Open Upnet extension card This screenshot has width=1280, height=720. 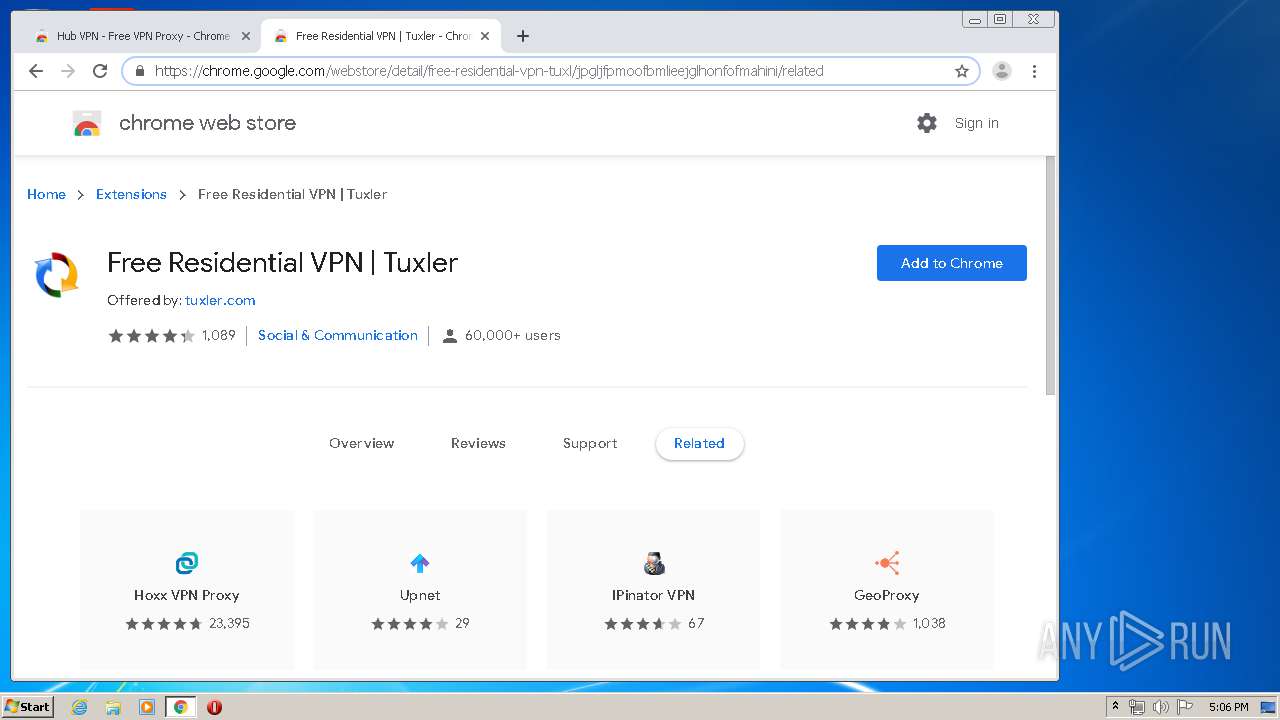click(x=420, y=589)
